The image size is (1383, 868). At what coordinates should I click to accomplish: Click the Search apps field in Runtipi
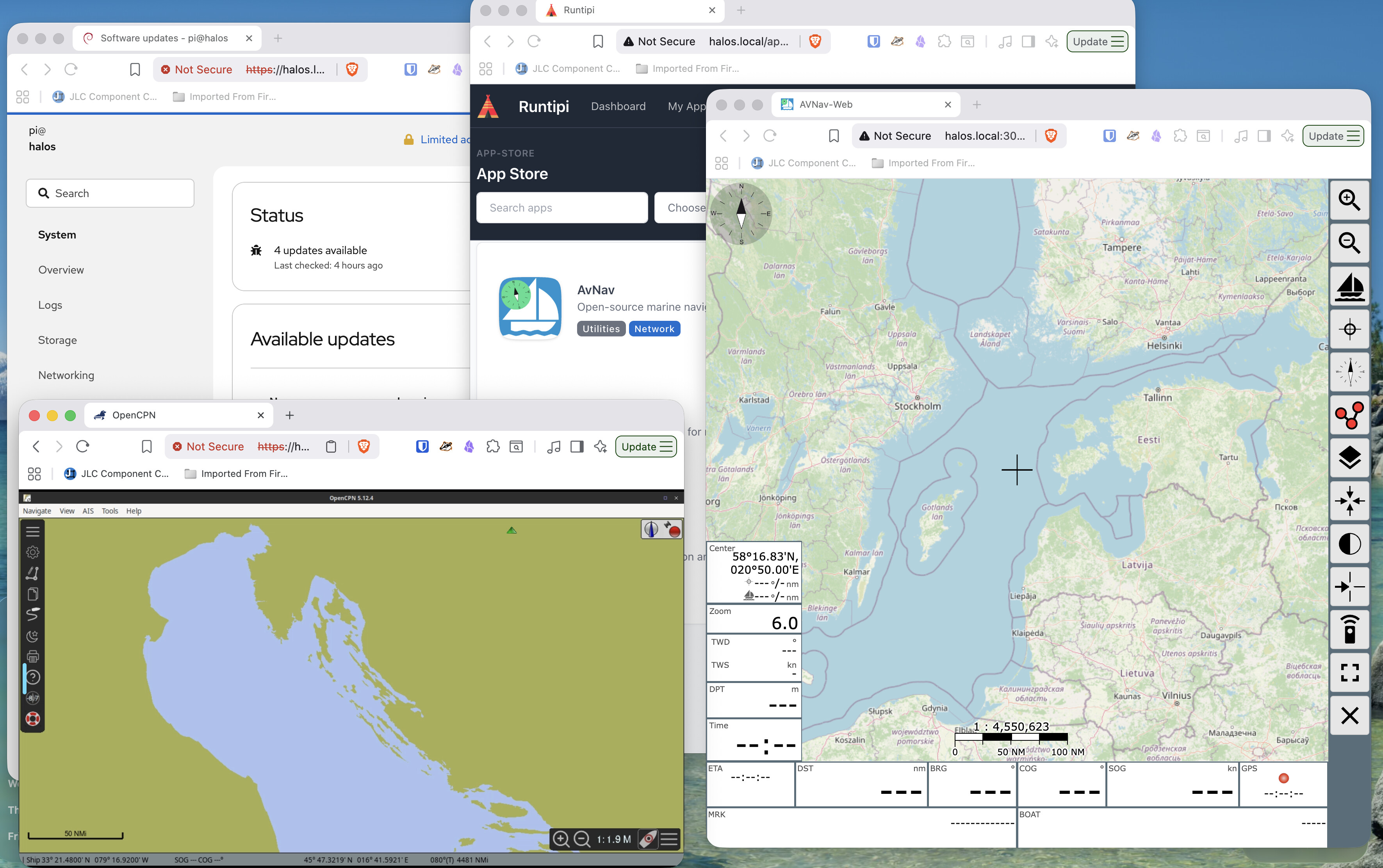[562, 207]
